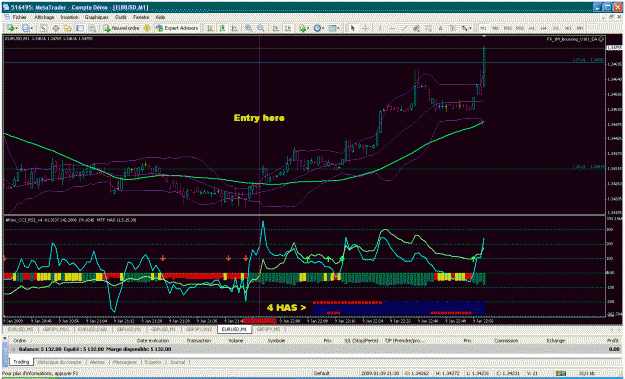
Task: Click the 'Entry here' chart text label
Action: pyautogui.click(x=259, y=118)
